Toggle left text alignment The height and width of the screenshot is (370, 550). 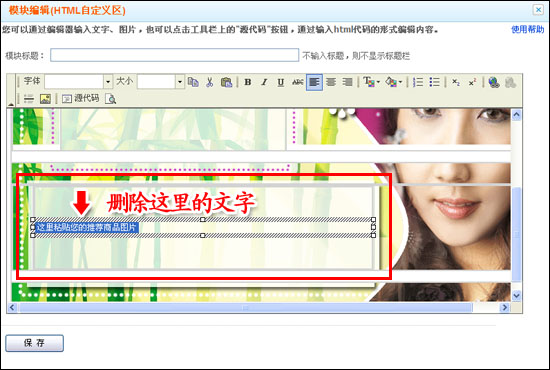pyautogui.click(x=314, y=82)
